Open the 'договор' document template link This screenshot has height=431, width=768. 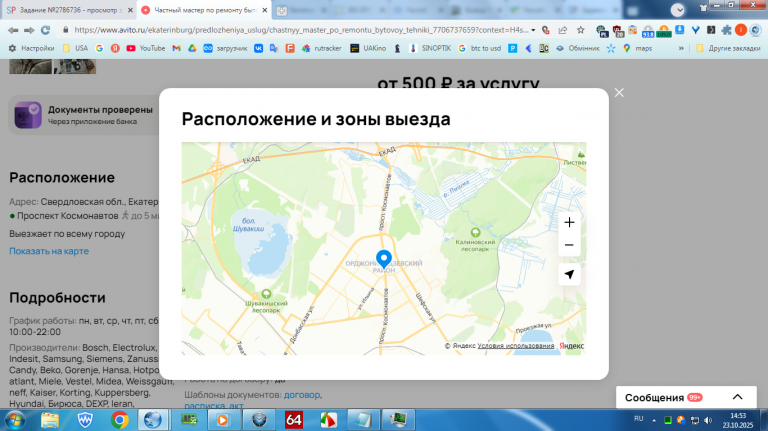pyautogui.click(x=302, y=395)
